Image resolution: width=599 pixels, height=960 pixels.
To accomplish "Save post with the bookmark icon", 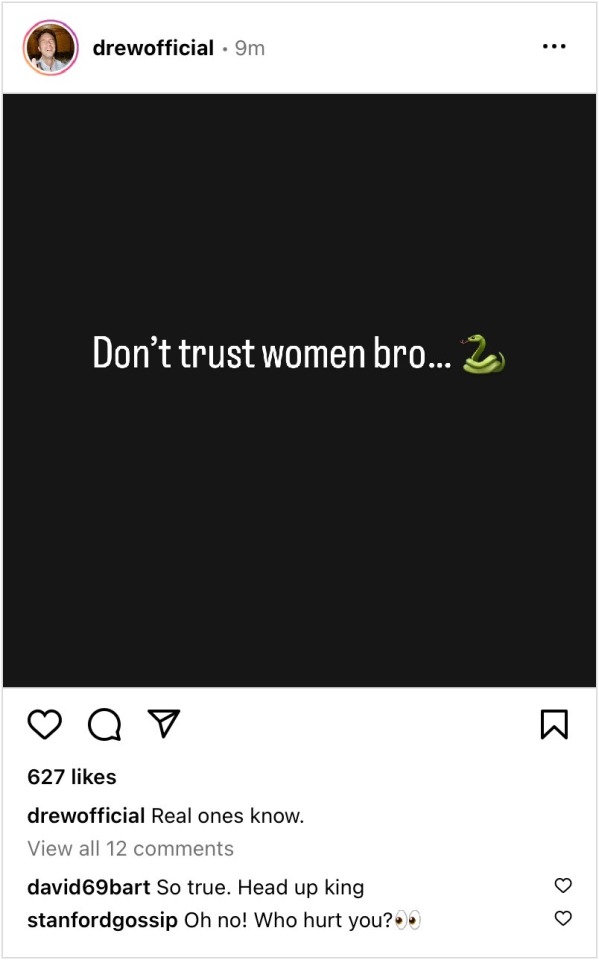I will tap(554, 724).
